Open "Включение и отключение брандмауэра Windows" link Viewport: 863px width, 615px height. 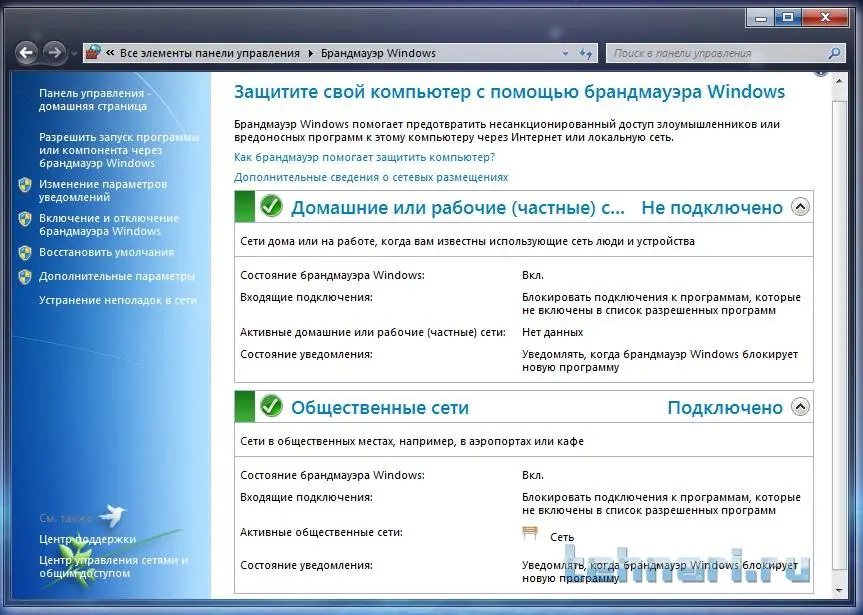tap(109, 225)
